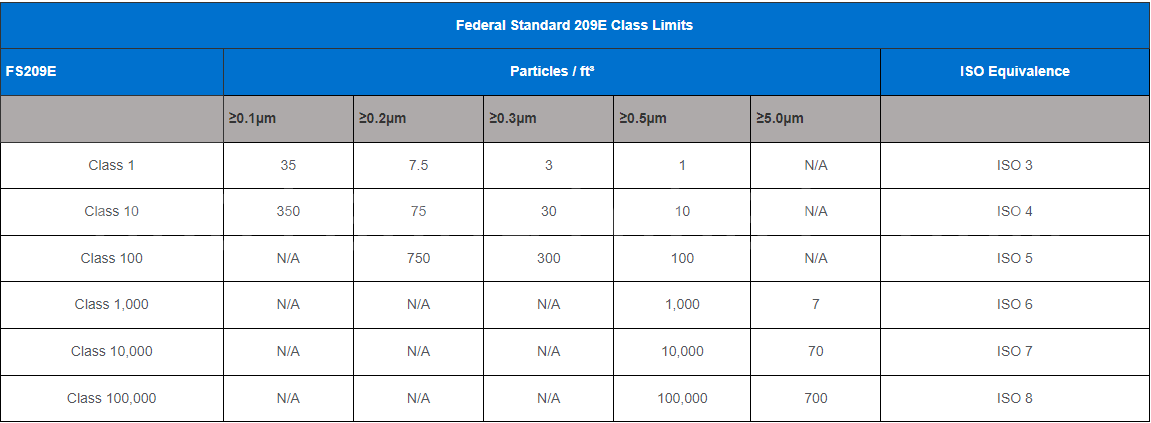The image size is (1151, 423).
Task: Click the ≥0.2µm subheader cell
Action: [382, 119]
